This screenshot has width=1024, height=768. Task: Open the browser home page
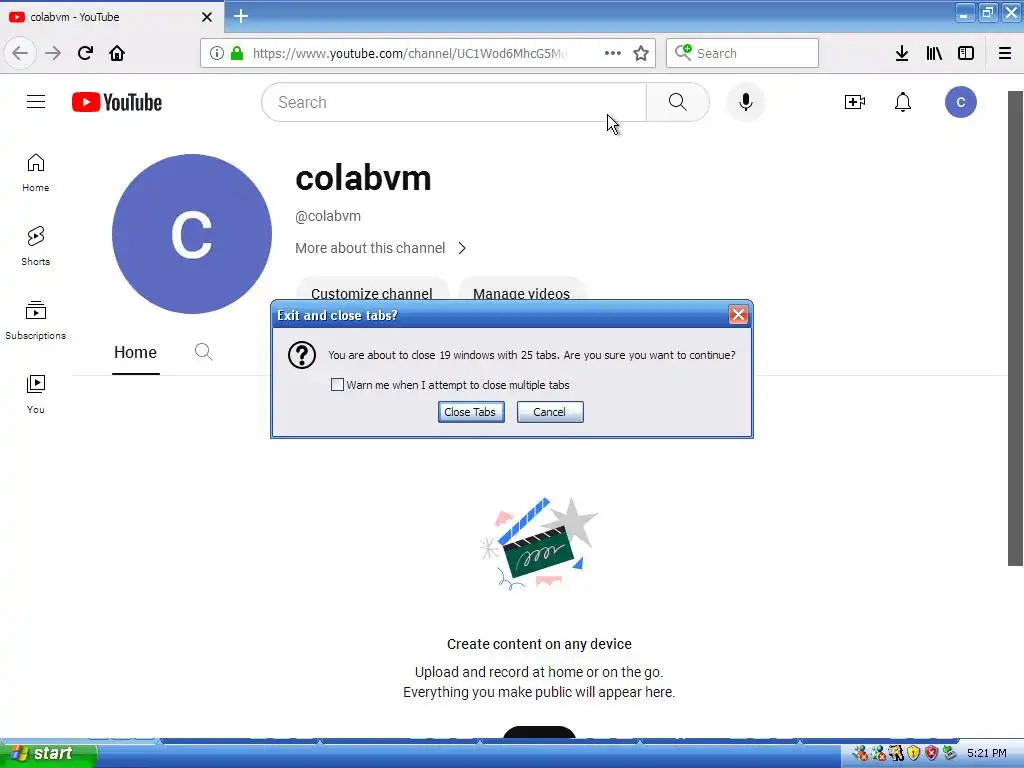pyautogui.click(x=117, y=53)
